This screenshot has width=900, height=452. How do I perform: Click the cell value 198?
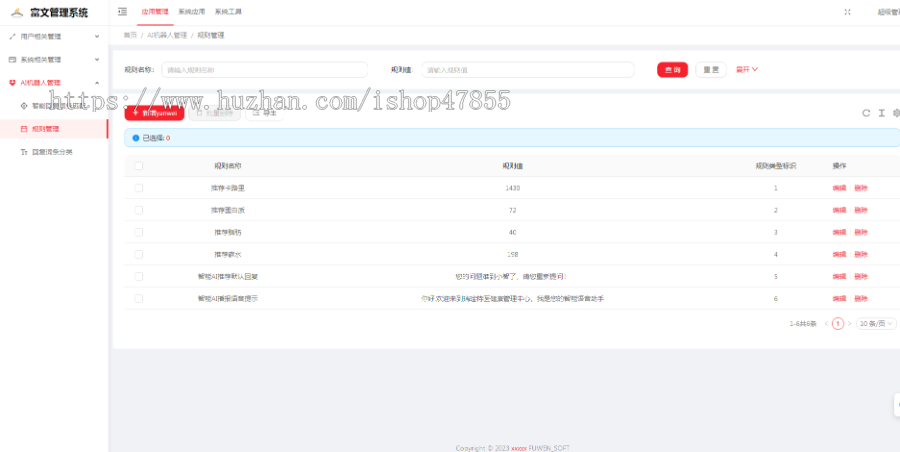click(x=513, y=254)
